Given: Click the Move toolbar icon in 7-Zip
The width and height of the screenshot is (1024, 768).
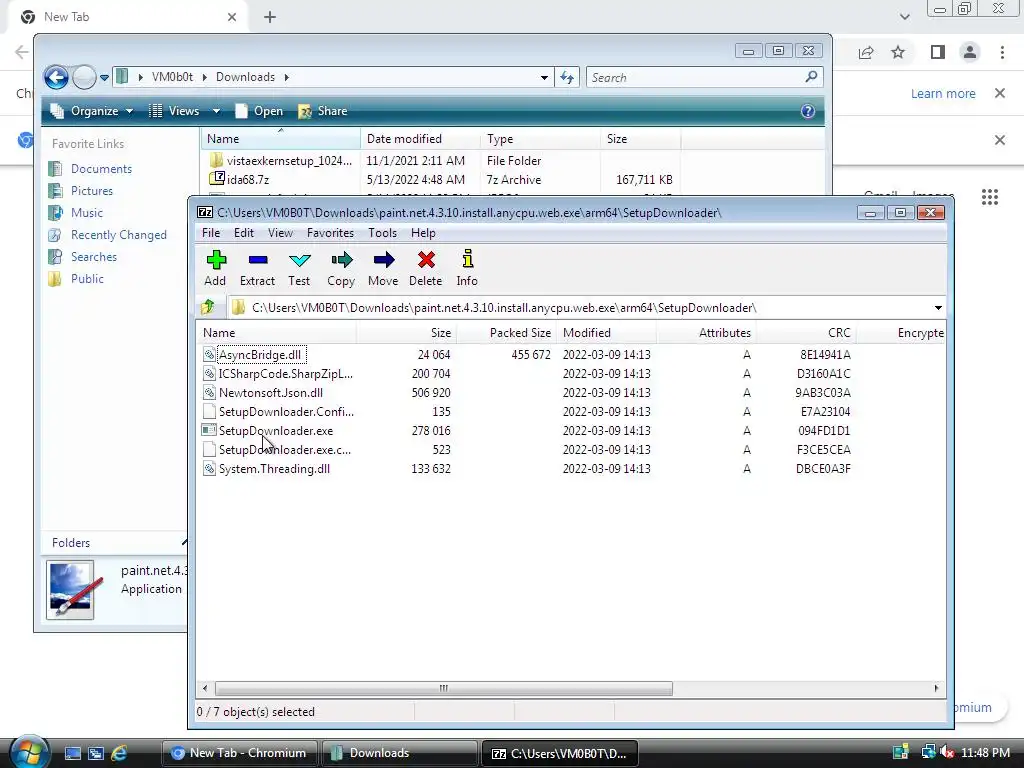Looking at the screenshot, I should [x=383, y=268].
